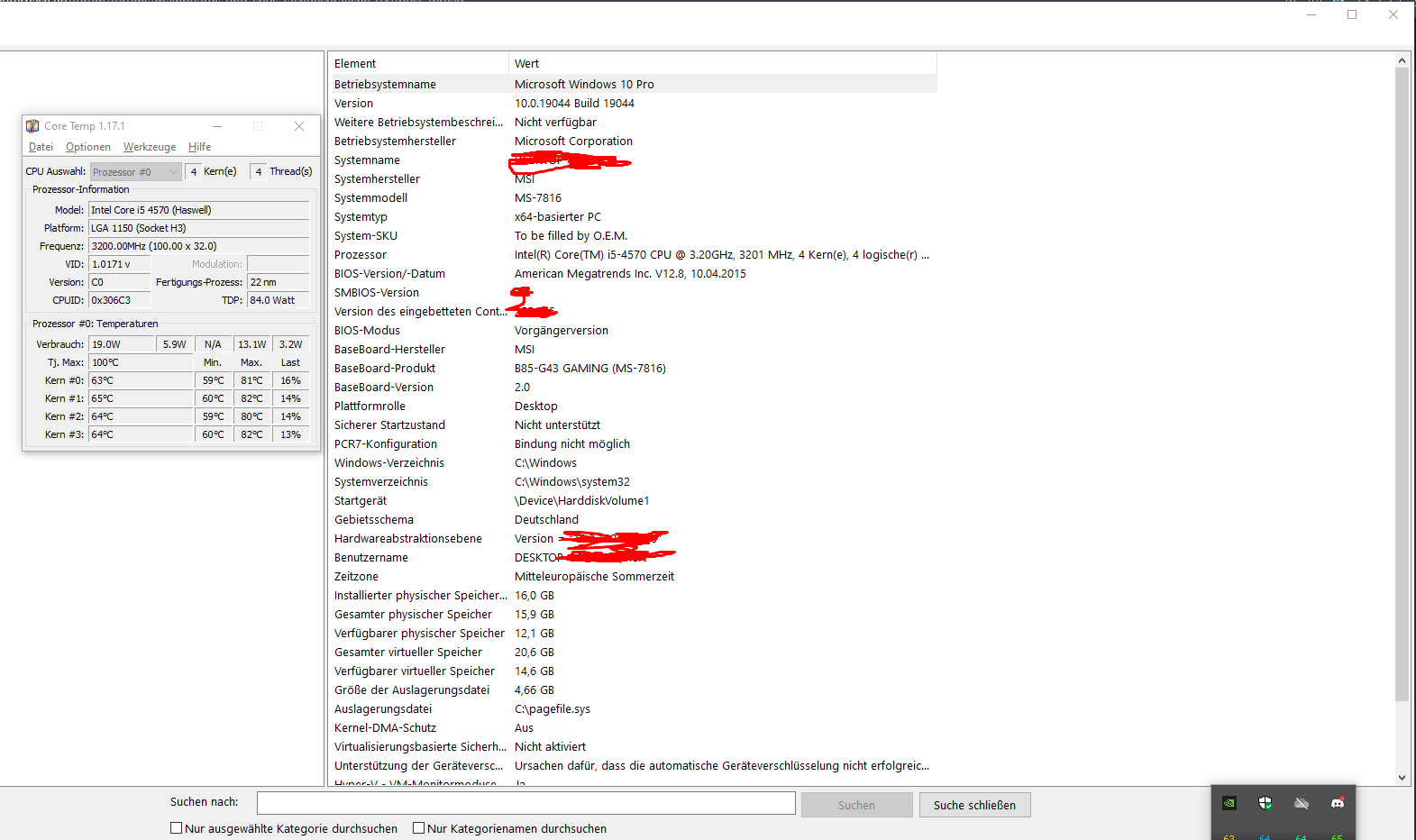1416x840 pixels.
Task: Select the 'Virtualisierungsbasierte Sicherh...' row
Action: click(633, 746)
